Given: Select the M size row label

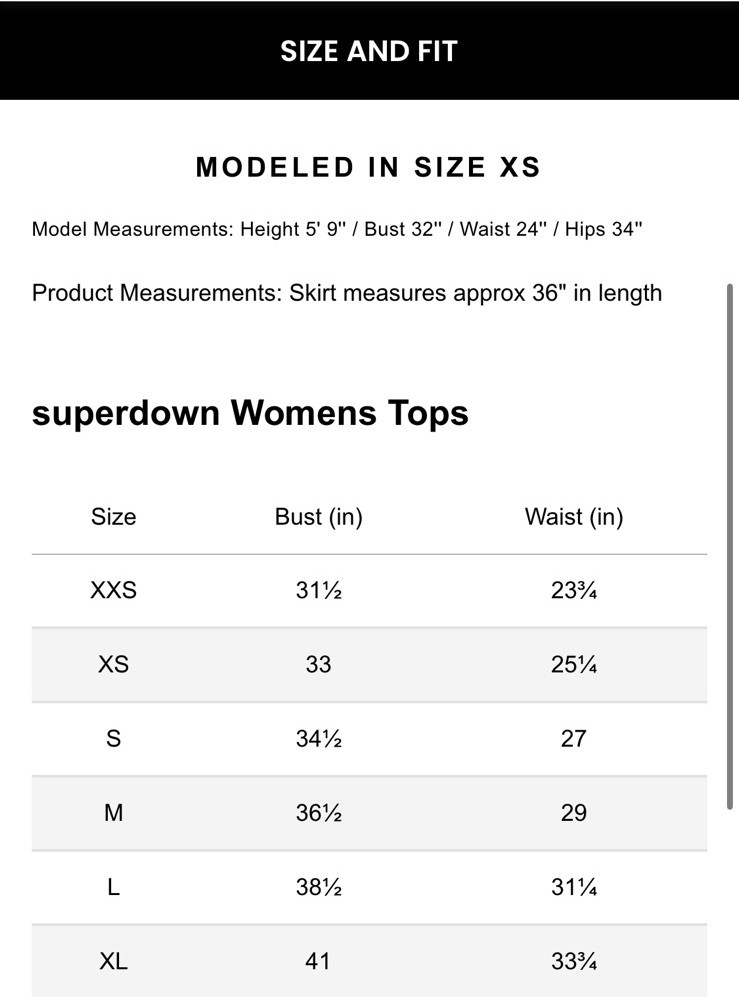Looking at the screenshot, I should click(113, 812).
